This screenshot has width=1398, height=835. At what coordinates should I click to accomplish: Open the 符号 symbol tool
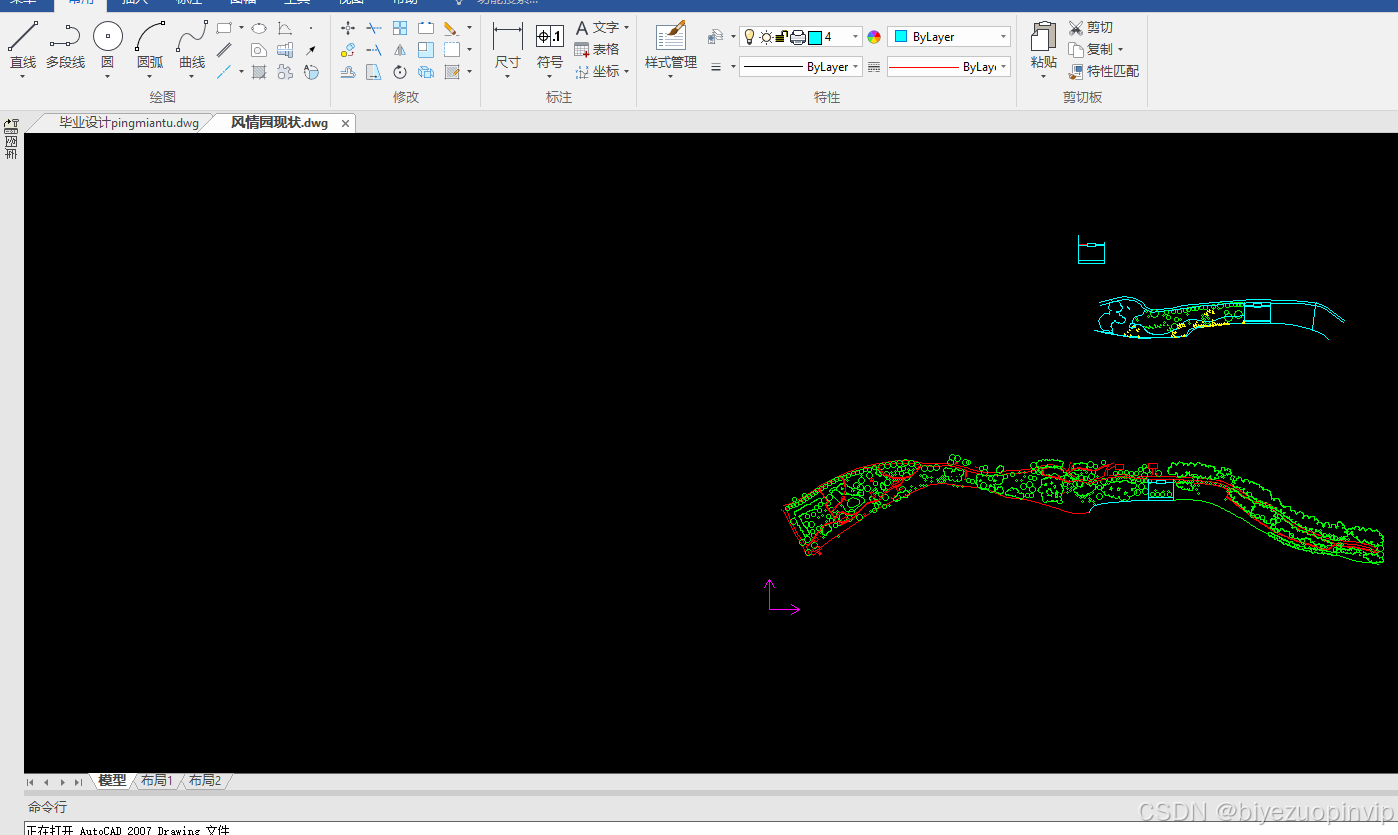[550, 47]
